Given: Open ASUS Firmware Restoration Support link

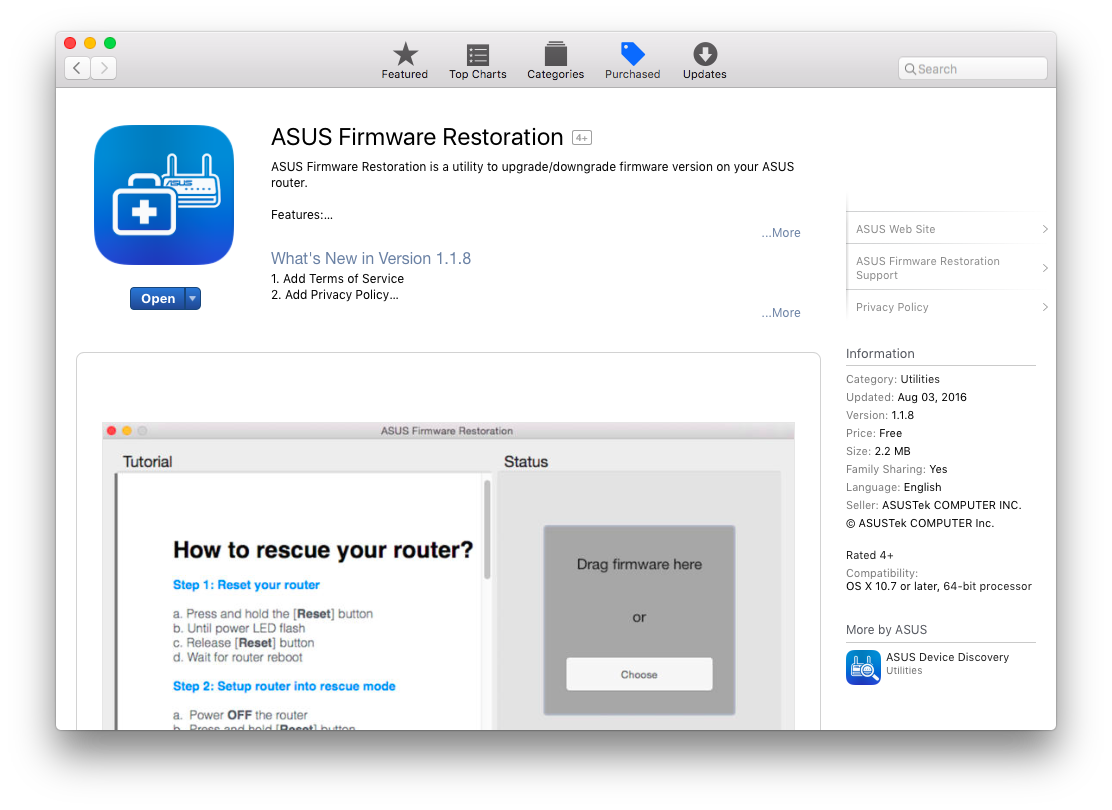Looking at the screenshot, I should tap(928, 268).
